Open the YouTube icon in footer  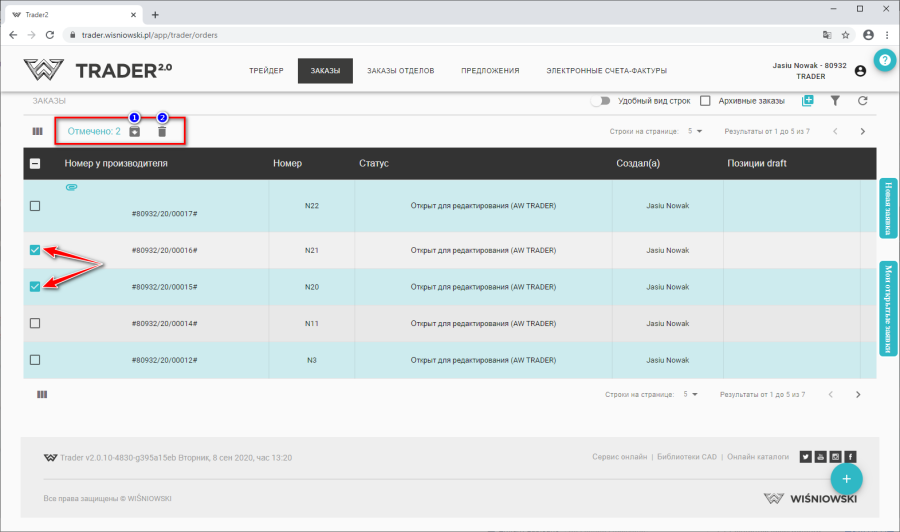coord(820,457)
